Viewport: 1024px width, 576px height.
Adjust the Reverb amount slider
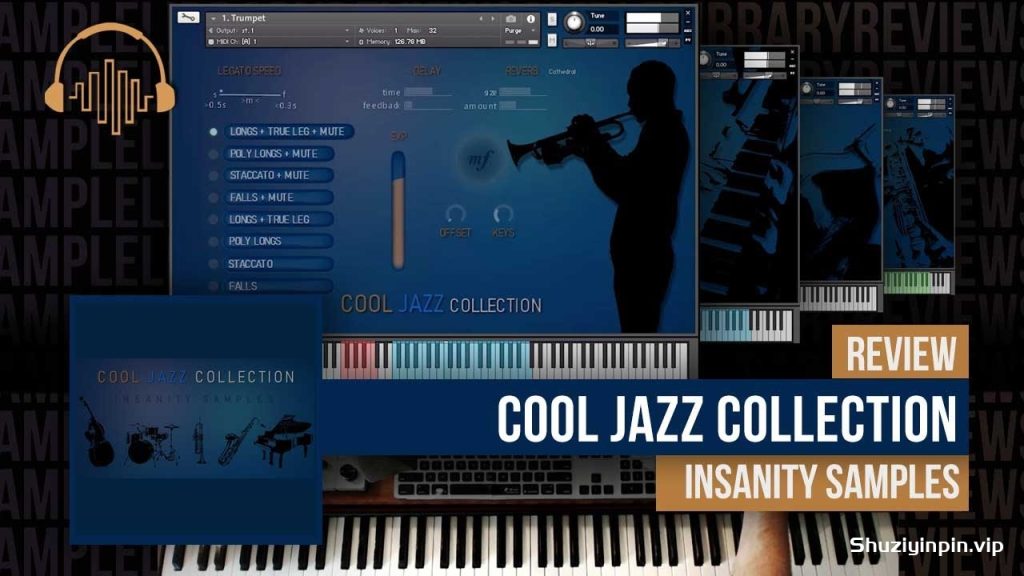click(x=523, y=105)
